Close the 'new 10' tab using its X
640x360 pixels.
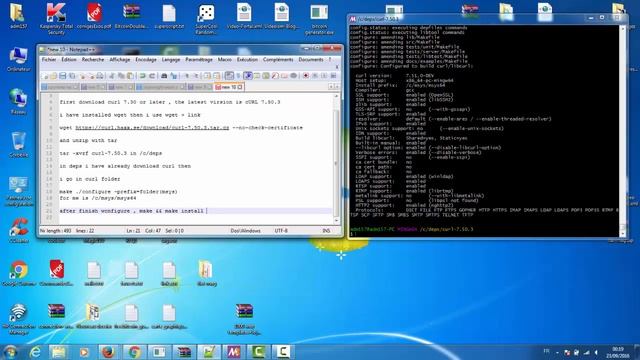pyautogui.click(x=240, y=87)
